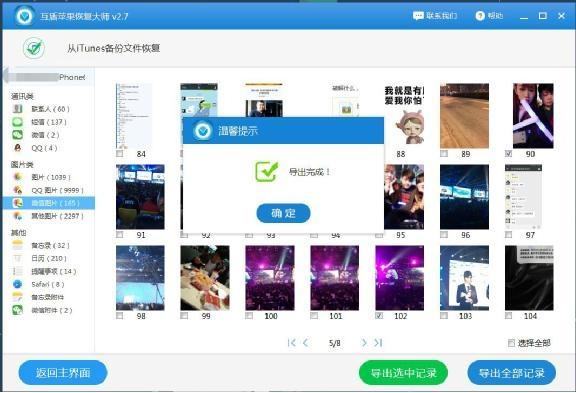Enable the 选择全部 select all checkbox
The height and width of the screenshot is (393, 576).
(x=511, y=343)
